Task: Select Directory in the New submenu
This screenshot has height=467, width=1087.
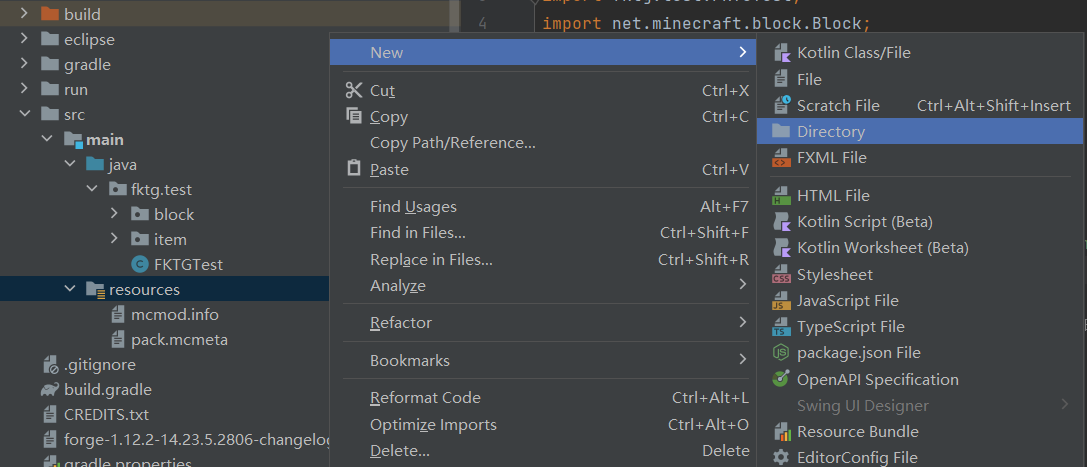Action: point(830,132)
